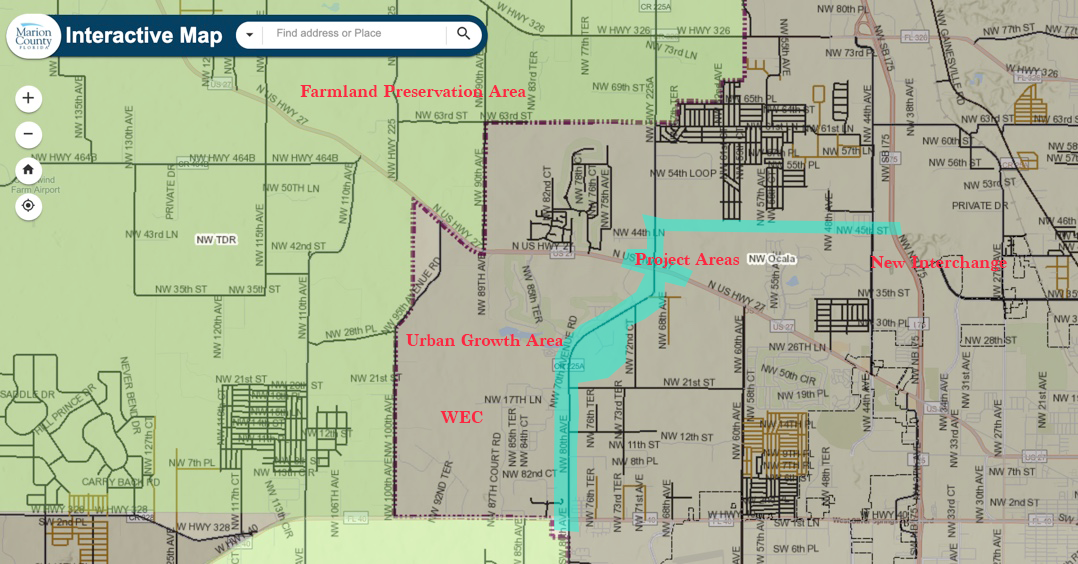Click the Marion County logo
Image resolution: width=1078 pixels, height=564 pixels.
coord(33,36)
